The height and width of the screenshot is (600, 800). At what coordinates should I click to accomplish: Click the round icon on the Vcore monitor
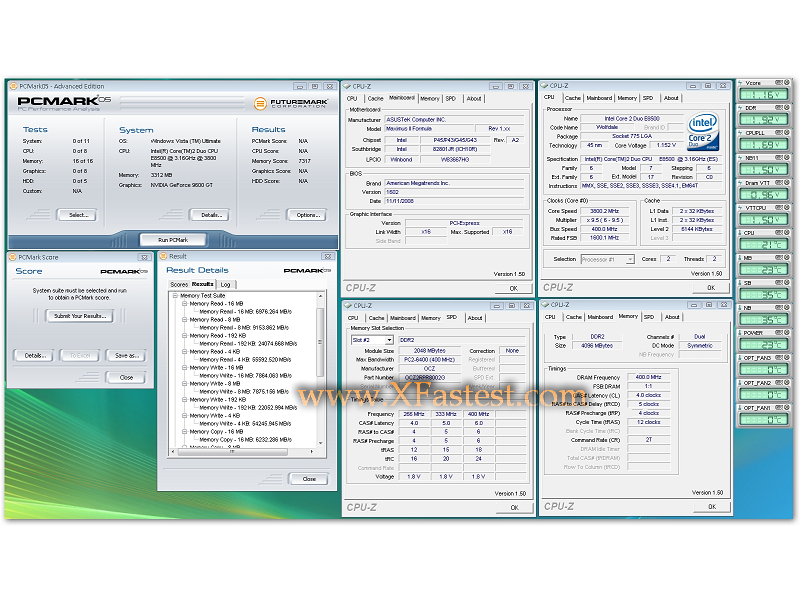[x=787, y=83]
